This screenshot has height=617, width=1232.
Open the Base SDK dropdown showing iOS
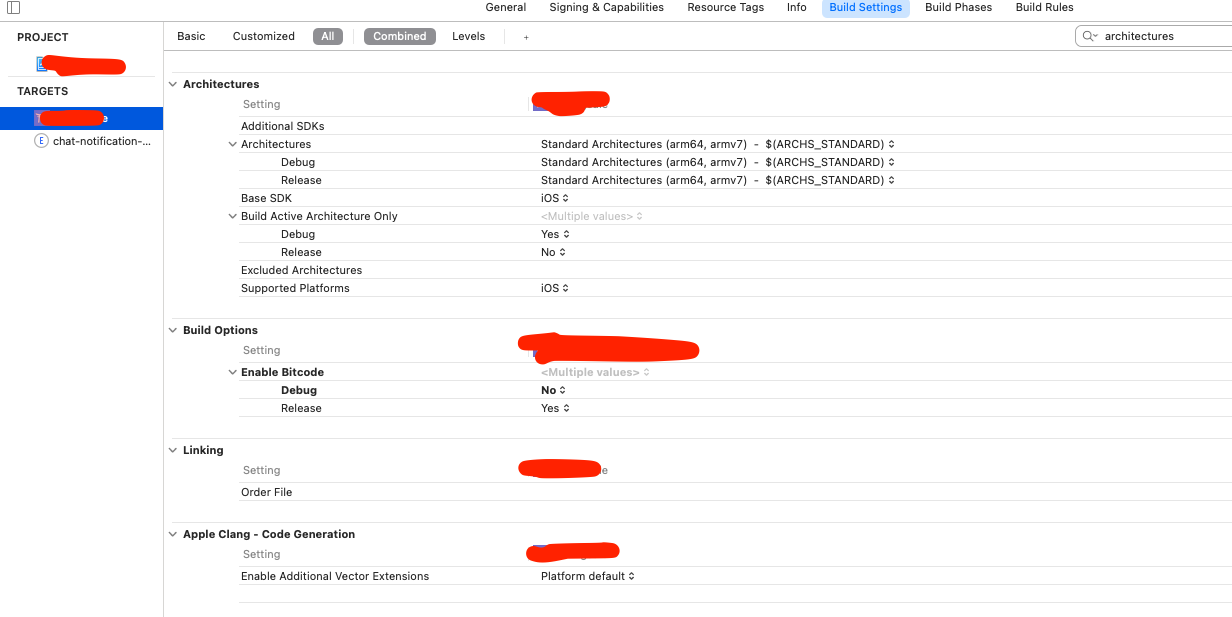[555, 198]
